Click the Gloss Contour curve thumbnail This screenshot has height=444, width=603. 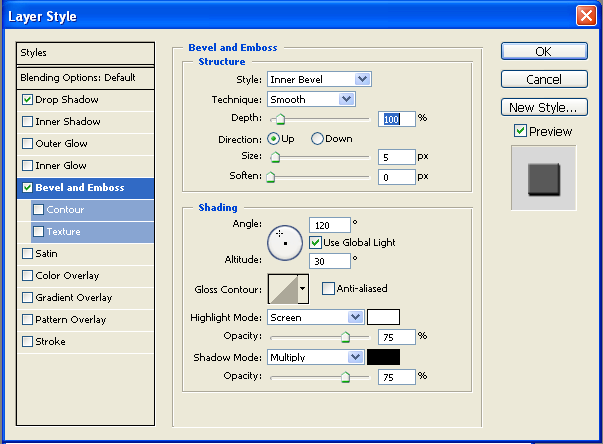pyautogui.click(x=282, y=289)
